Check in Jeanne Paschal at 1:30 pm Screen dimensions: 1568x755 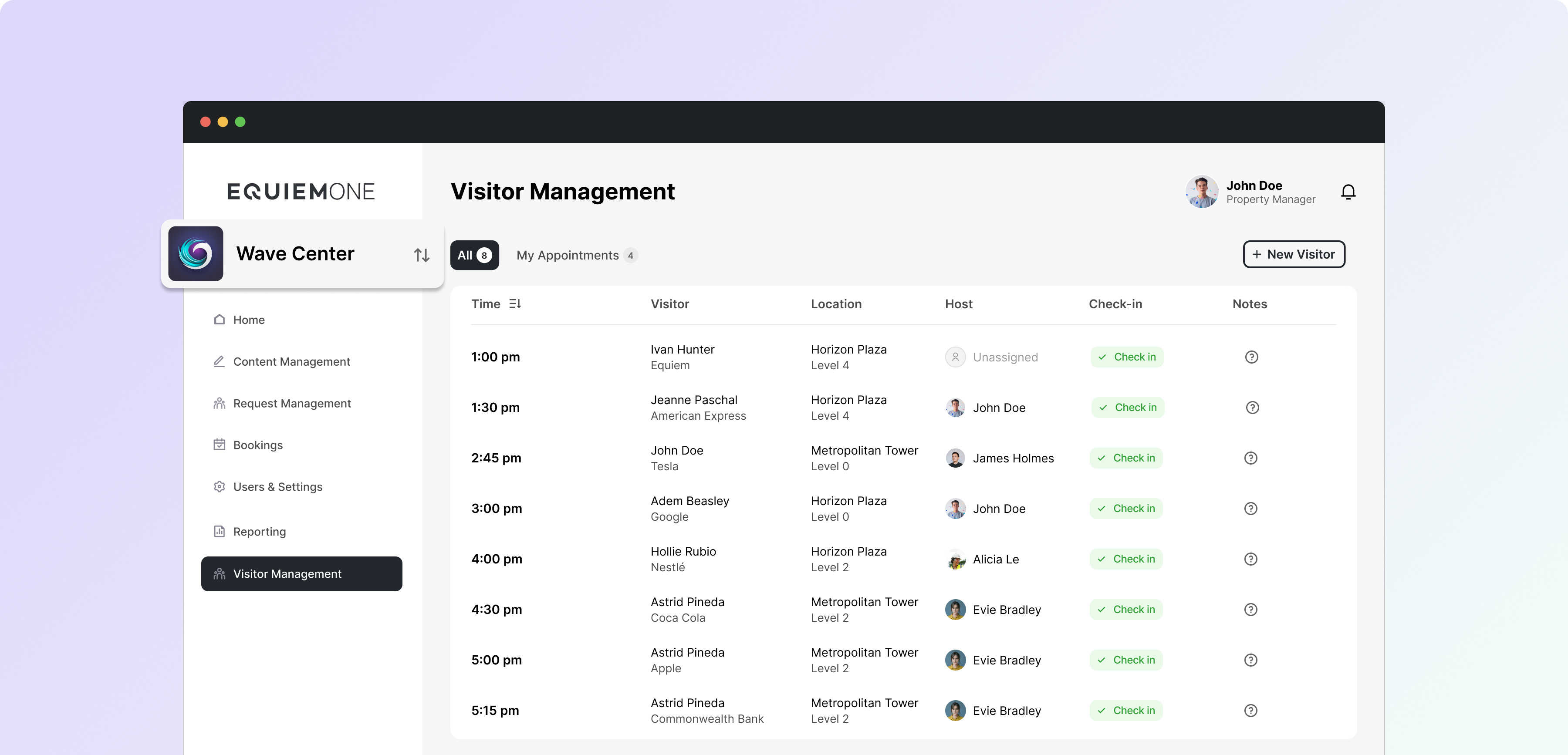tap(1127, 408)
